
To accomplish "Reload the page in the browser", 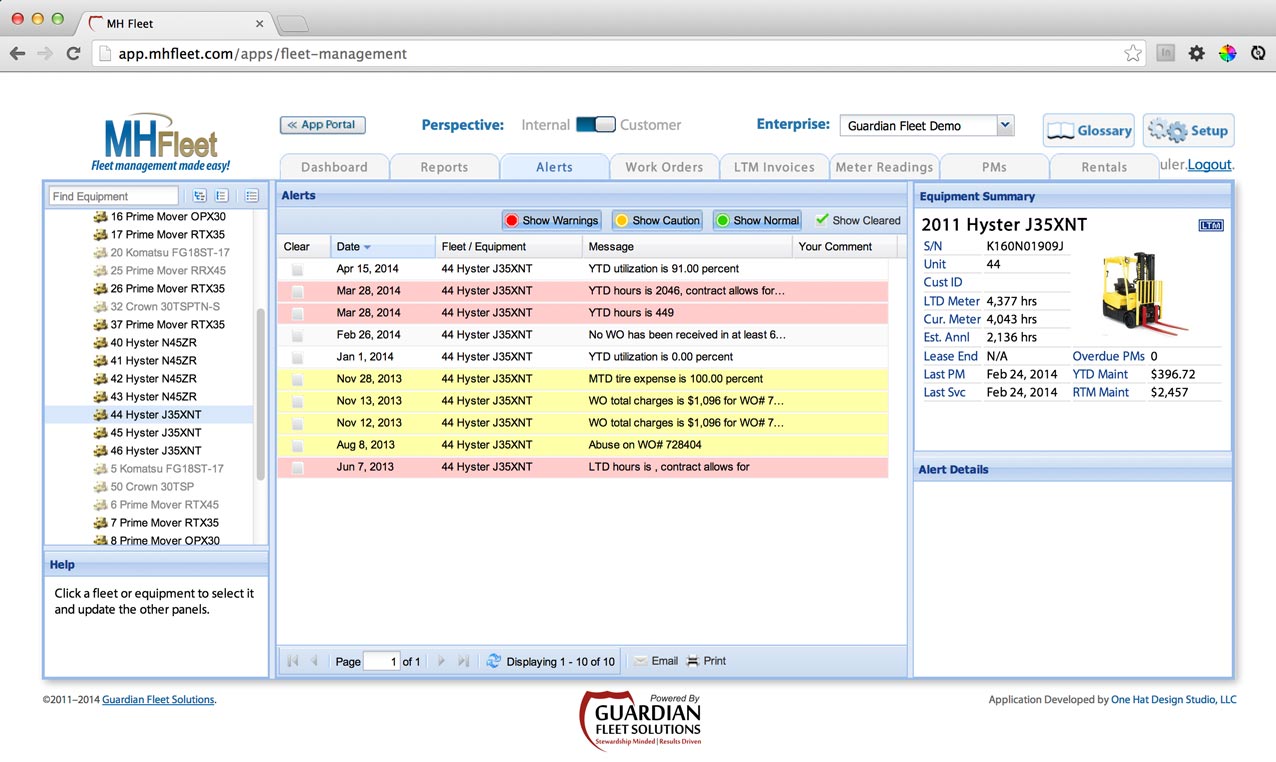I will point(73,54).
